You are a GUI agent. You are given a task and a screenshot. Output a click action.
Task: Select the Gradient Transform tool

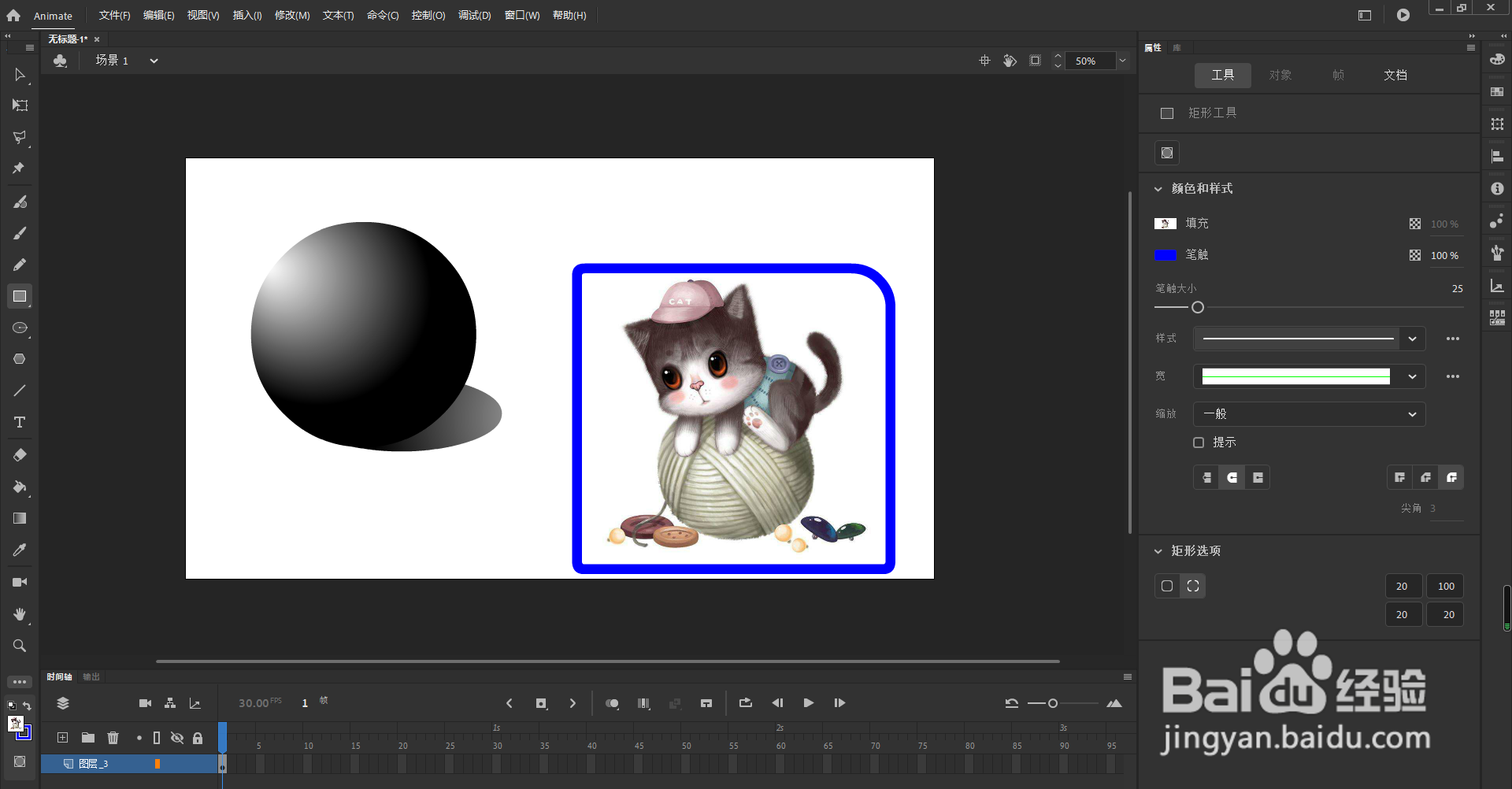pos(20,518)
